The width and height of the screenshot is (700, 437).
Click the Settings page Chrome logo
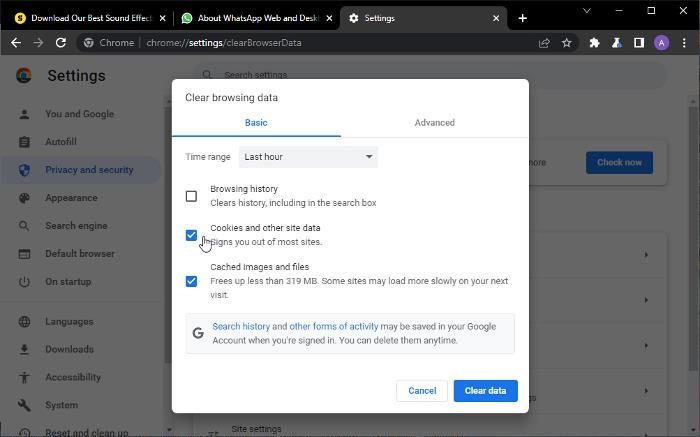click(24, 75)
